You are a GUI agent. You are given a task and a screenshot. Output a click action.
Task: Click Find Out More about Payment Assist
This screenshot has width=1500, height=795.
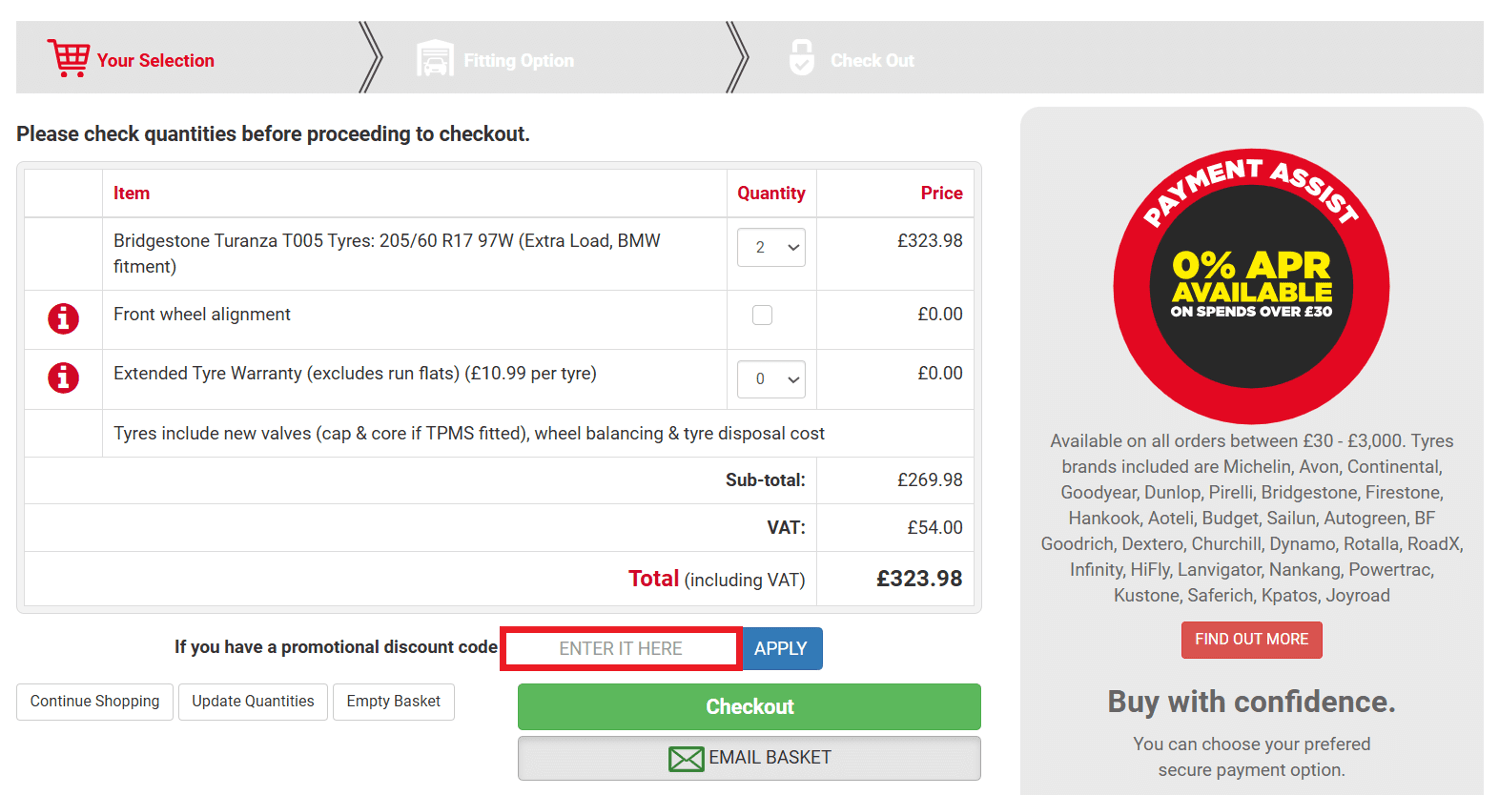click(x=1251, y=639)
